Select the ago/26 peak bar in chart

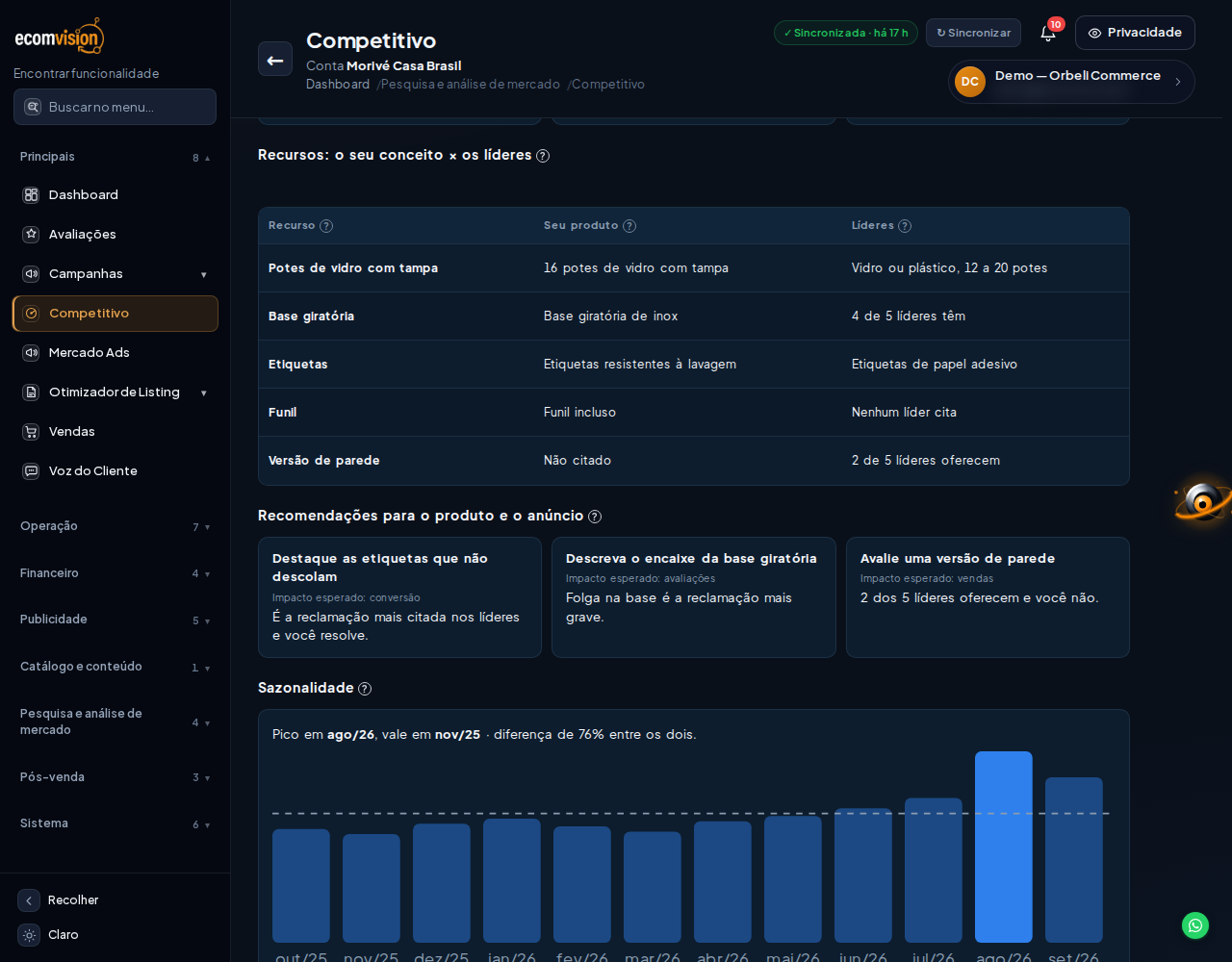coord(1004,847)
